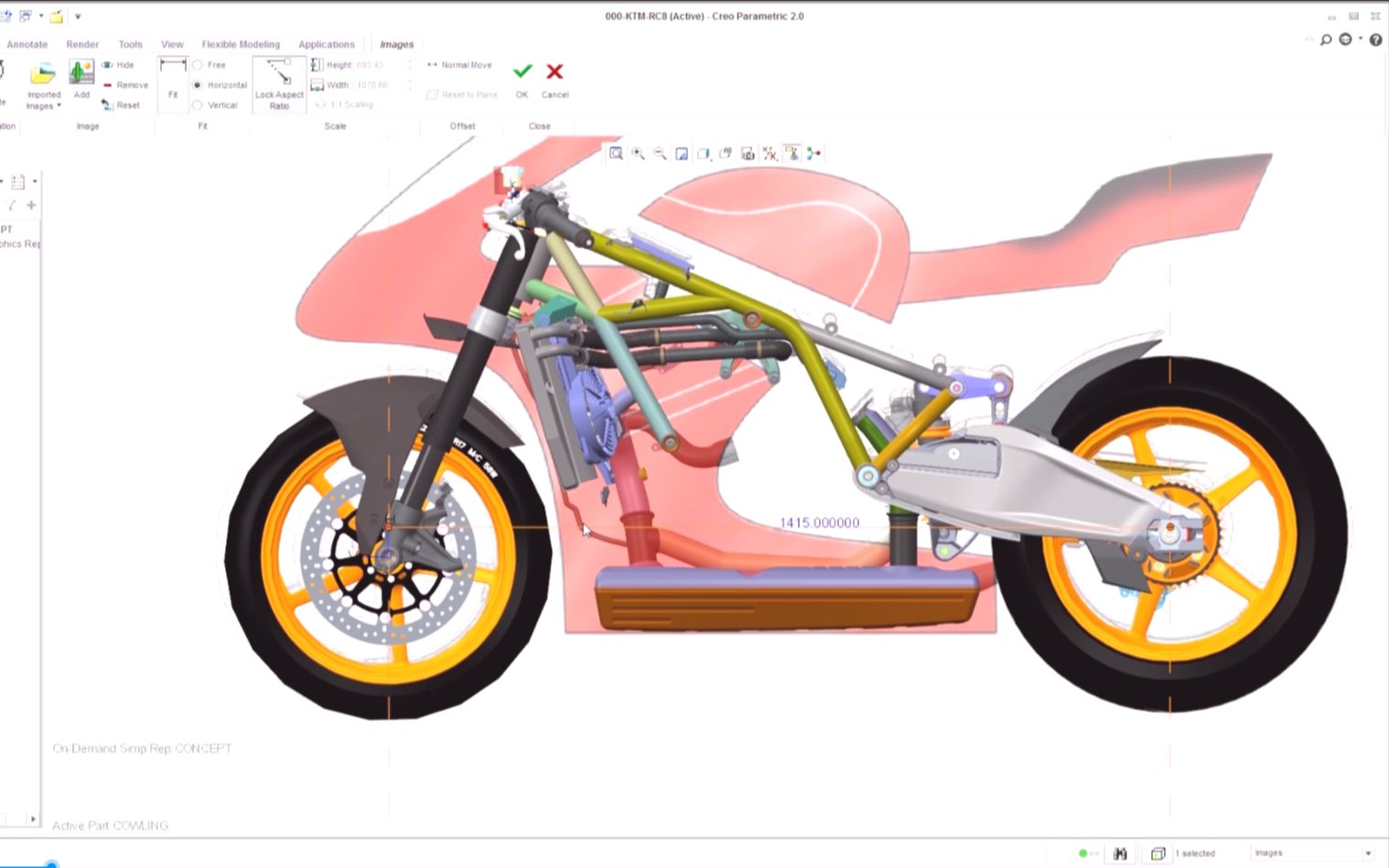Click the command search globe icon

tap(1345, 39)
